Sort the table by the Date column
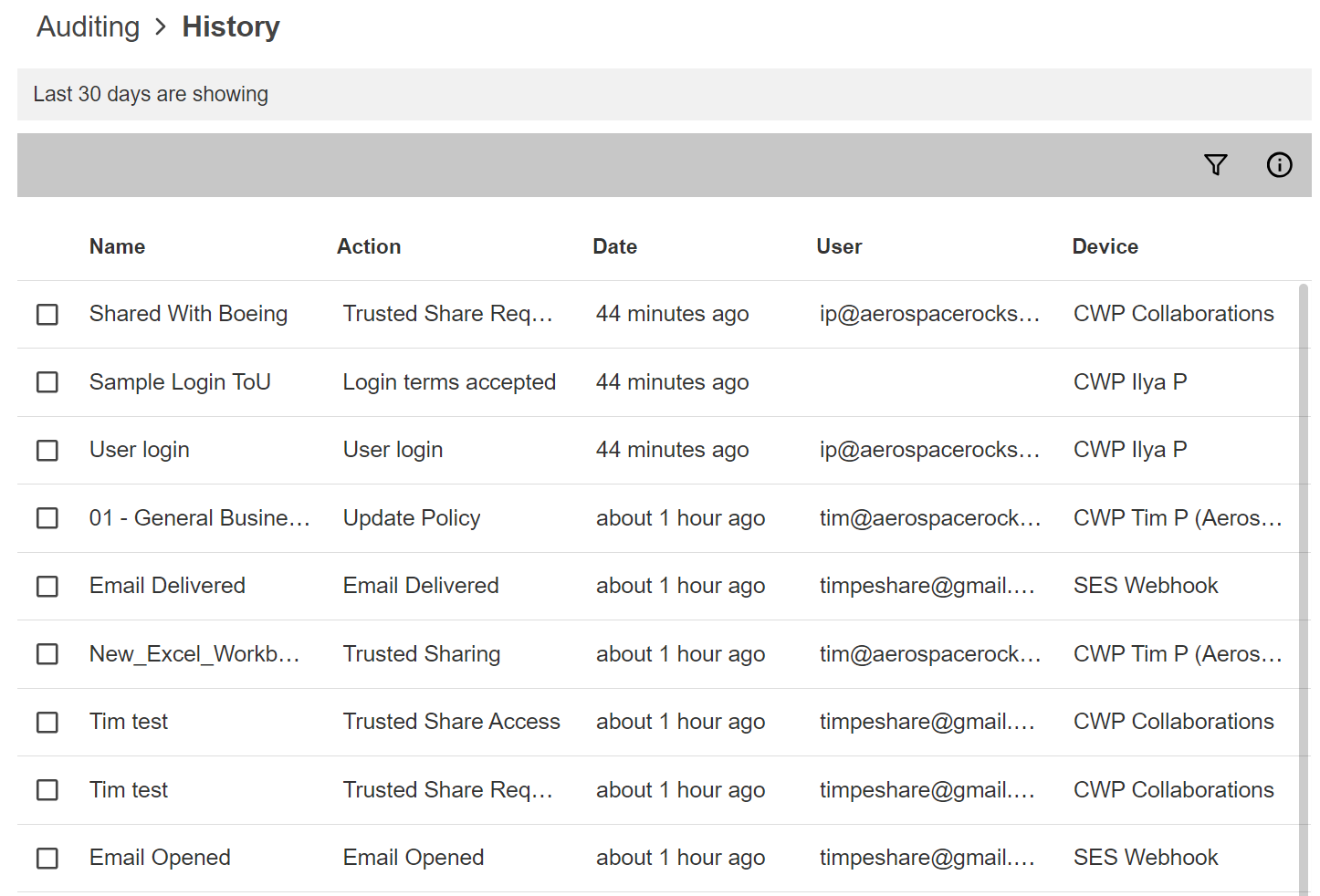The height and width of the screenshot is (896, 1320). click(614, 246)
